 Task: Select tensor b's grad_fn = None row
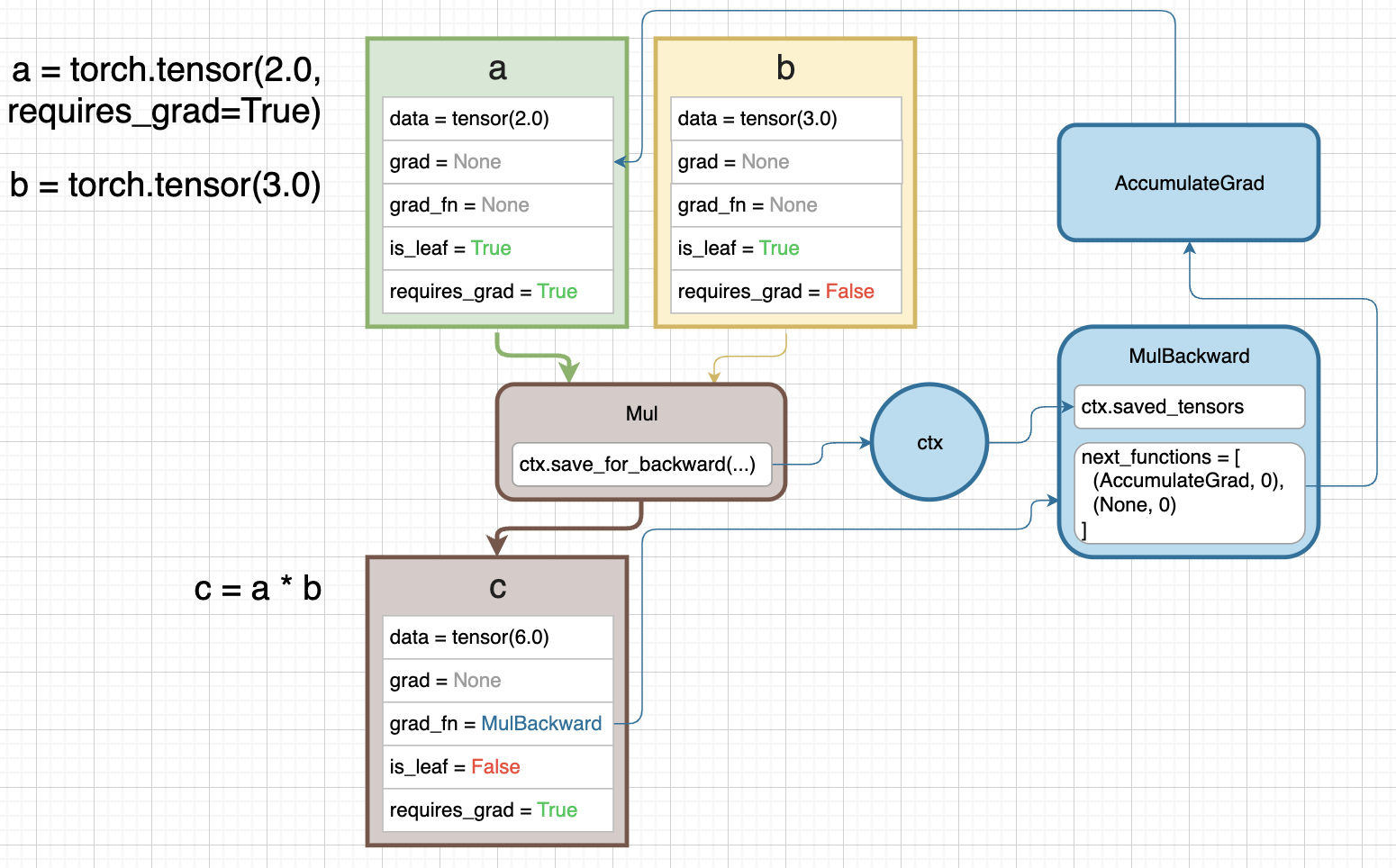[x=786, y=205]
